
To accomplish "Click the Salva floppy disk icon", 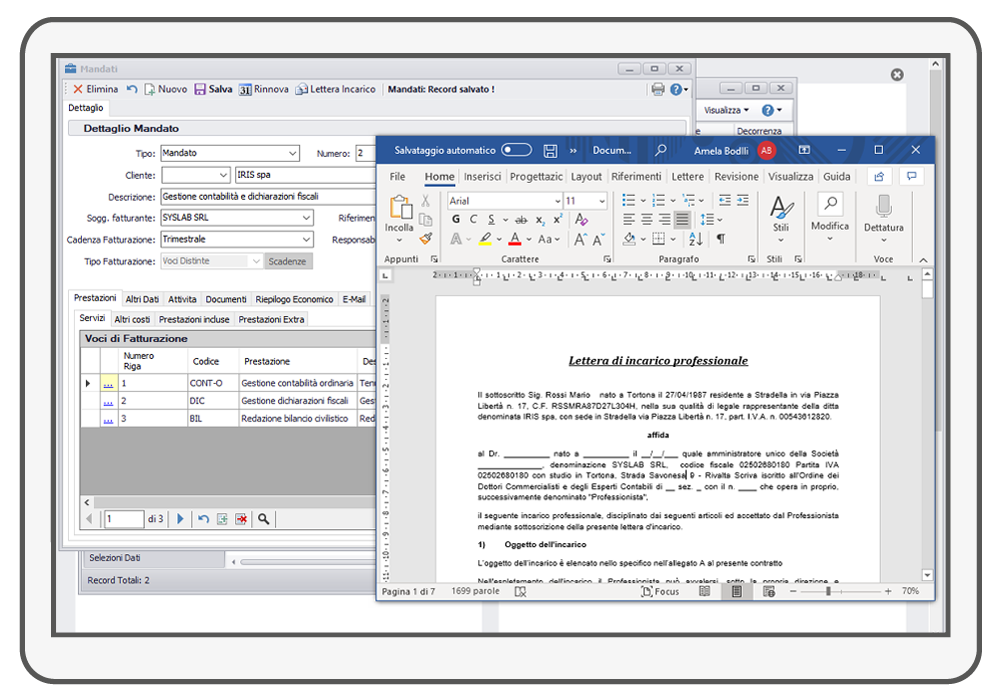I will (200, 89).
